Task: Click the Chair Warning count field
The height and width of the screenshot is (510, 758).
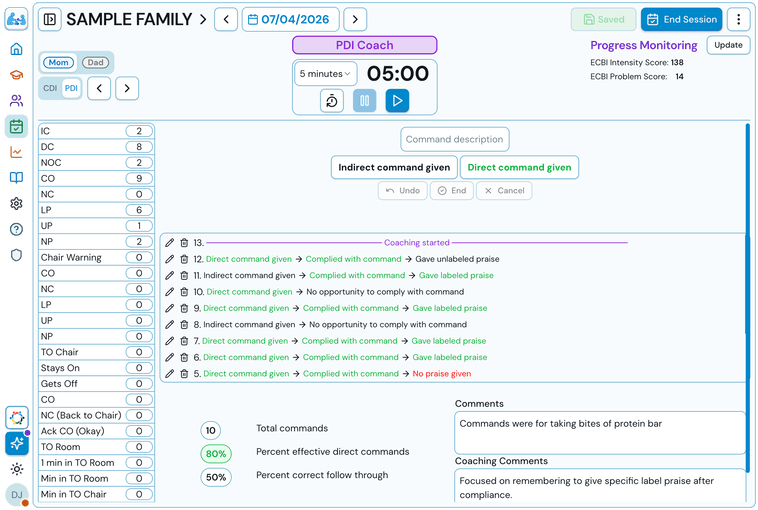Action: tap(139, 257)
